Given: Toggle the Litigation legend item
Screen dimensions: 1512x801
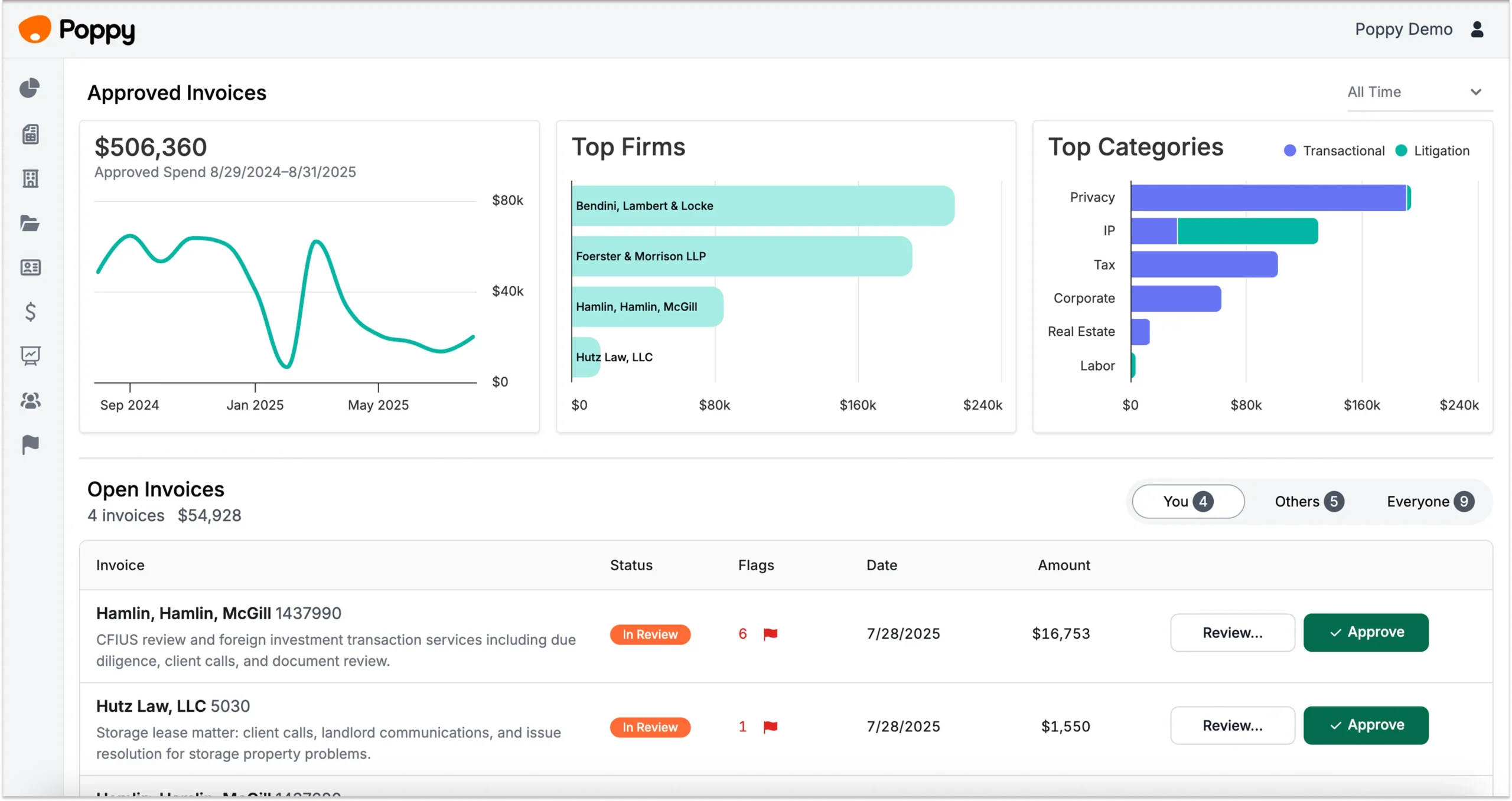Looking at the screenshot, I should 1432,151.
